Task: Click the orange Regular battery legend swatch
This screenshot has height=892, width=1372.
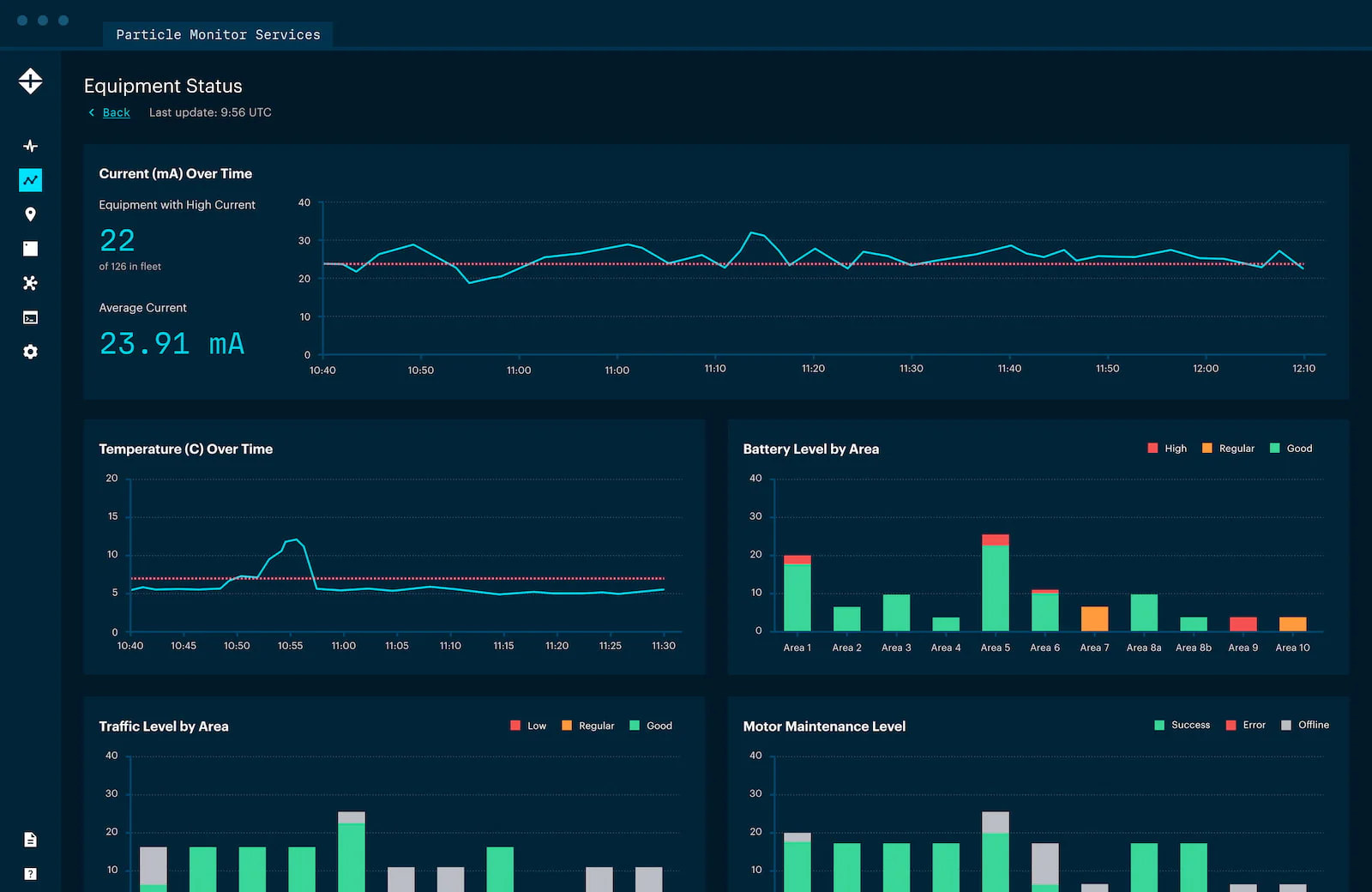Action: click(1207, 448)
